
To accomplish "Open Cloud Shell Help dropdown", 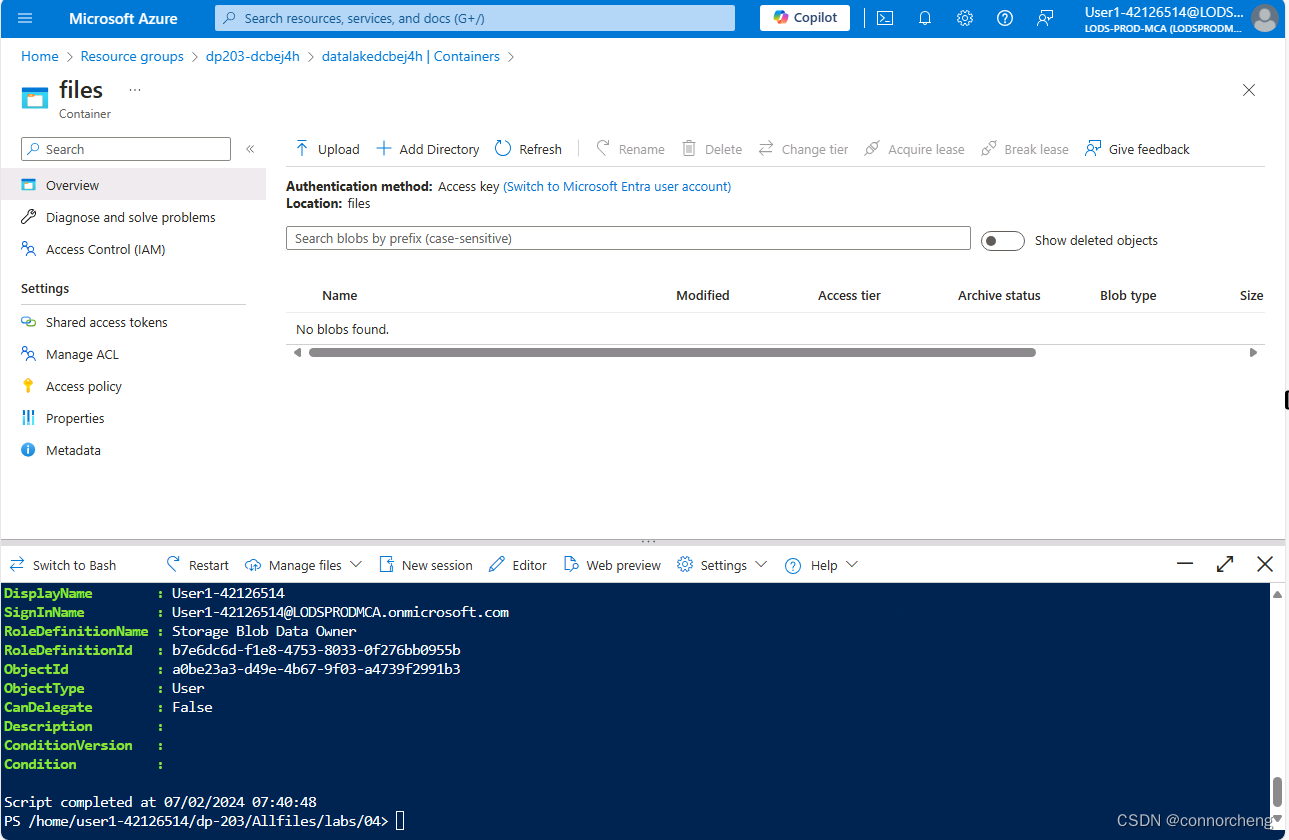I will [x=822, y=565].
